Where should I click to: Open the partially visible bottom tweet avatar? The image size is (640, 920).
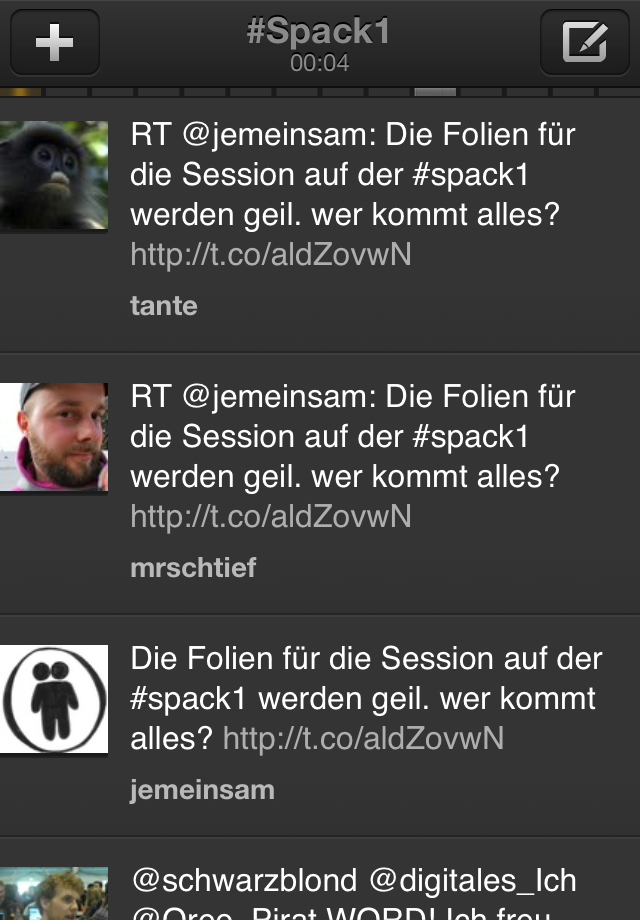coord(54,894)
